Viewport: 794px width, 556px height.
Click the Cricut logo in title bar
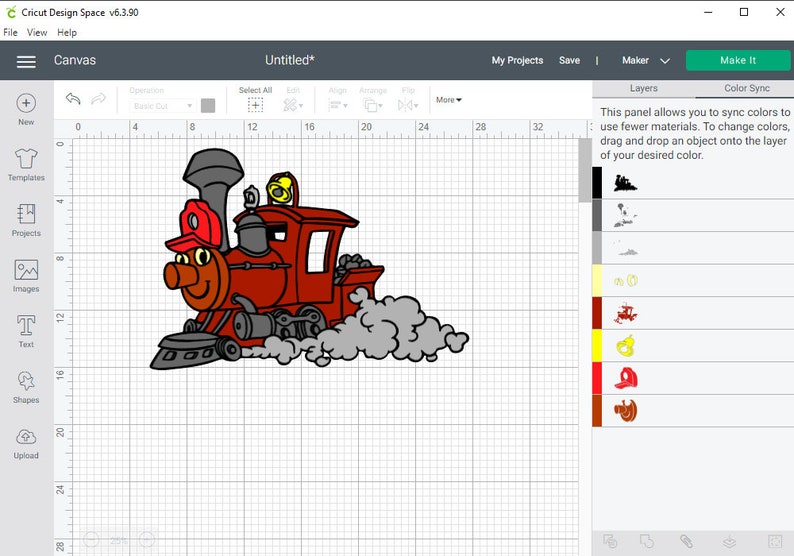coord(11,12)
